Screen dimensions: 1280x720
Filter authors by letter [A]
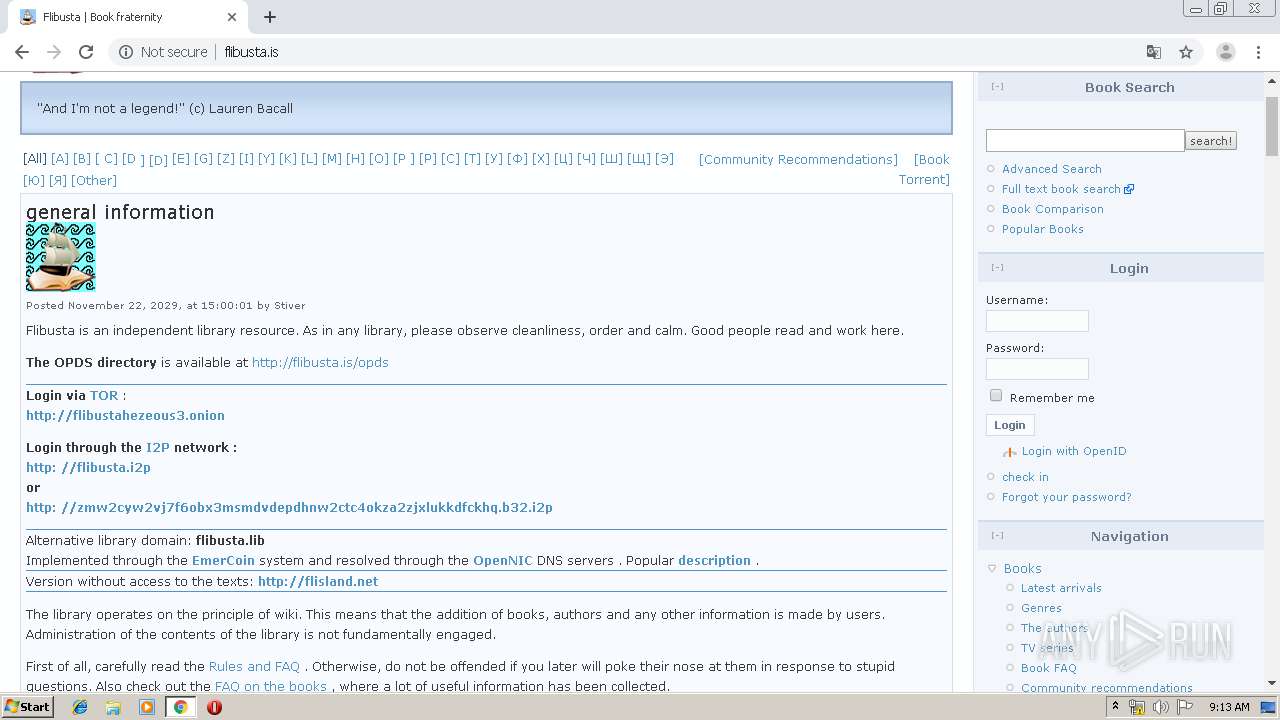(x=60, y=159)
